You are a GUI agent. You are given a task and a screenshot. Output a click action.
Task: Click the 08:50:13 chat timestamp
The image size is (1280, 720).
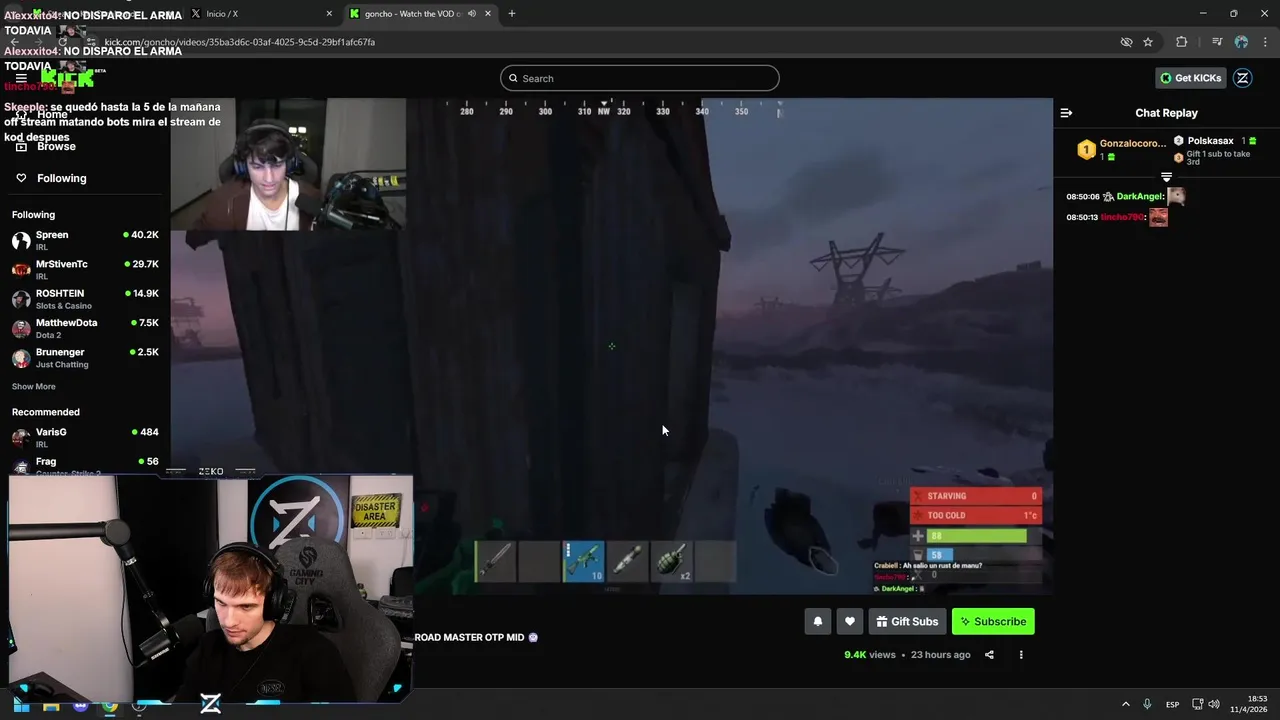(x=1082, y=217)
